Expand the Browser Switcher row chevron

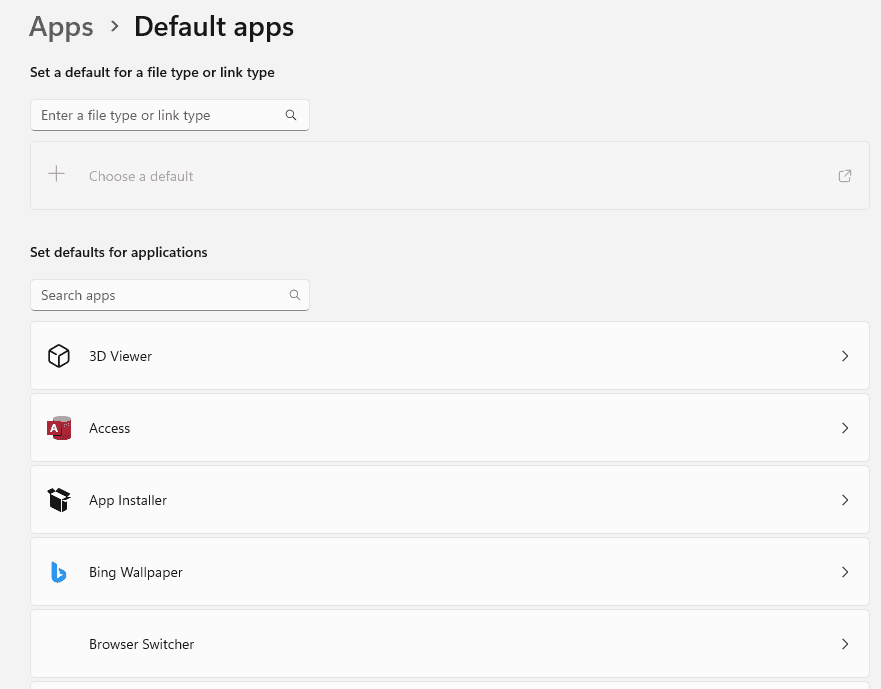tap(844, 643)
